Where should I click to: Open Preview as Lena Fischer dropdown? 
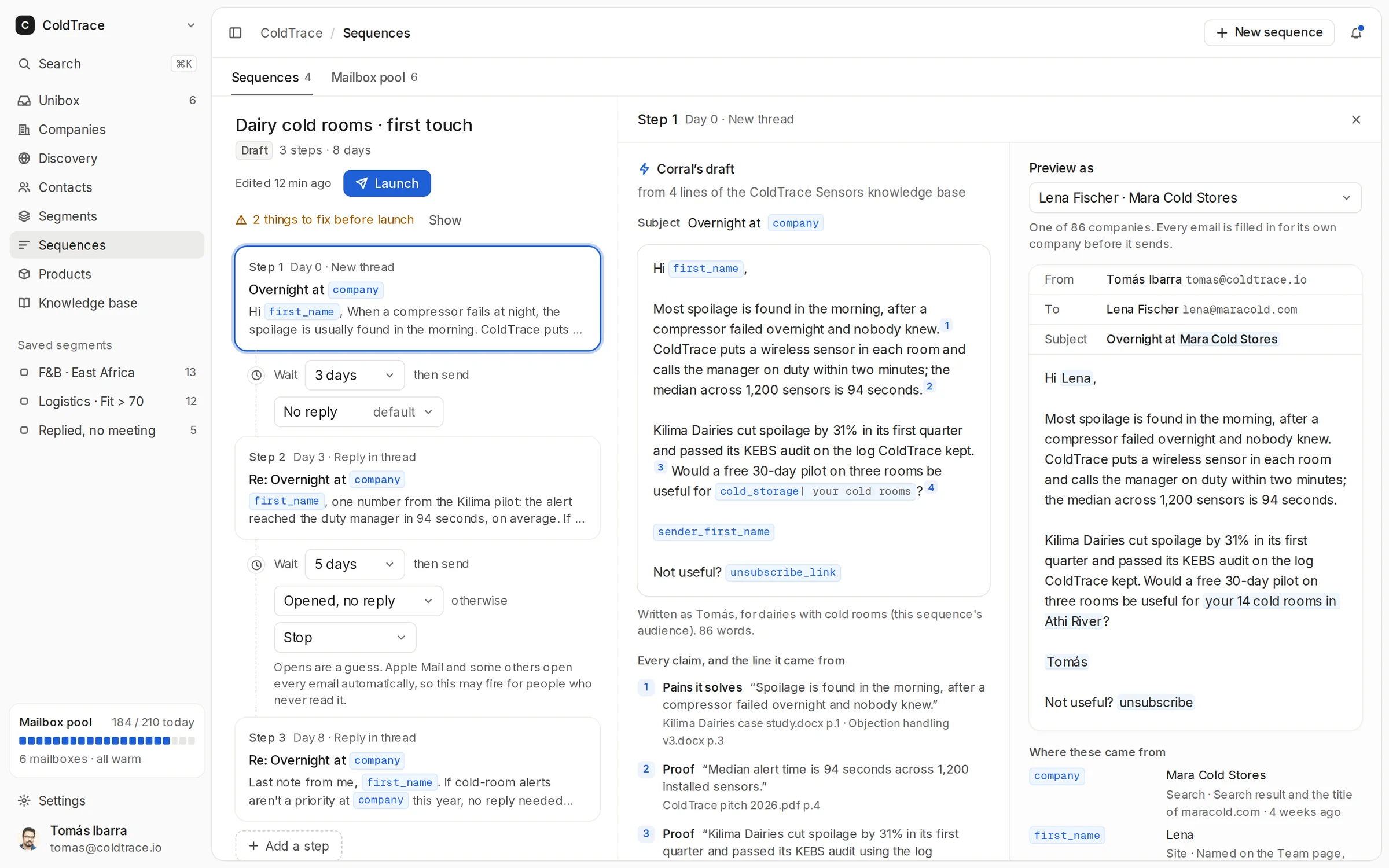[x=1195, y=198]
